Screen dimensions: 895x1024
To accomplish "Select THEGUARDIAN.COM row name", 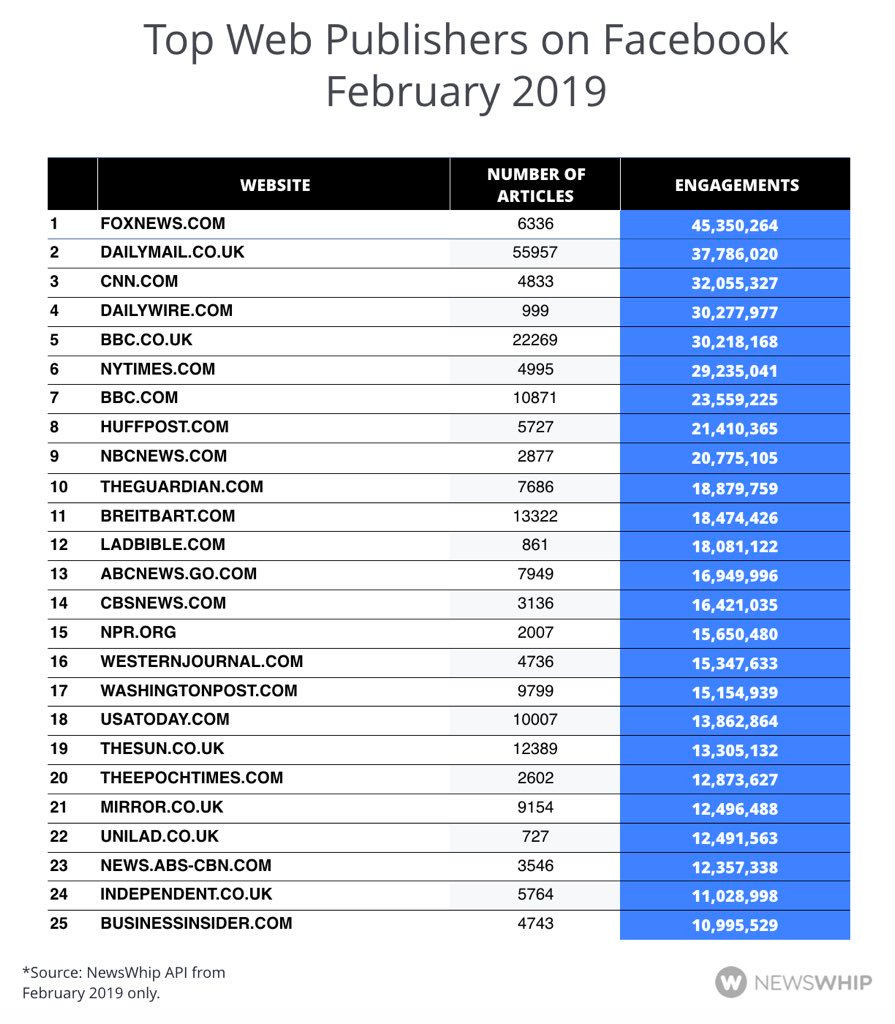I will 182,487.
